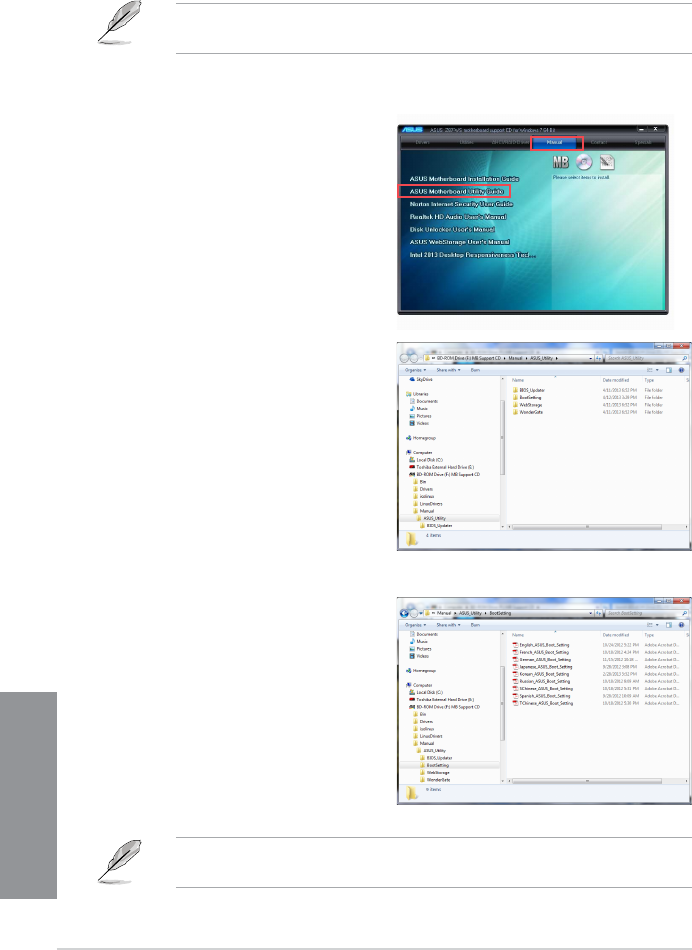This screenshot has width=692, height=950.
Task: Click Burn in BootSetting window toolbar
Action: click(x=475, y=625)
